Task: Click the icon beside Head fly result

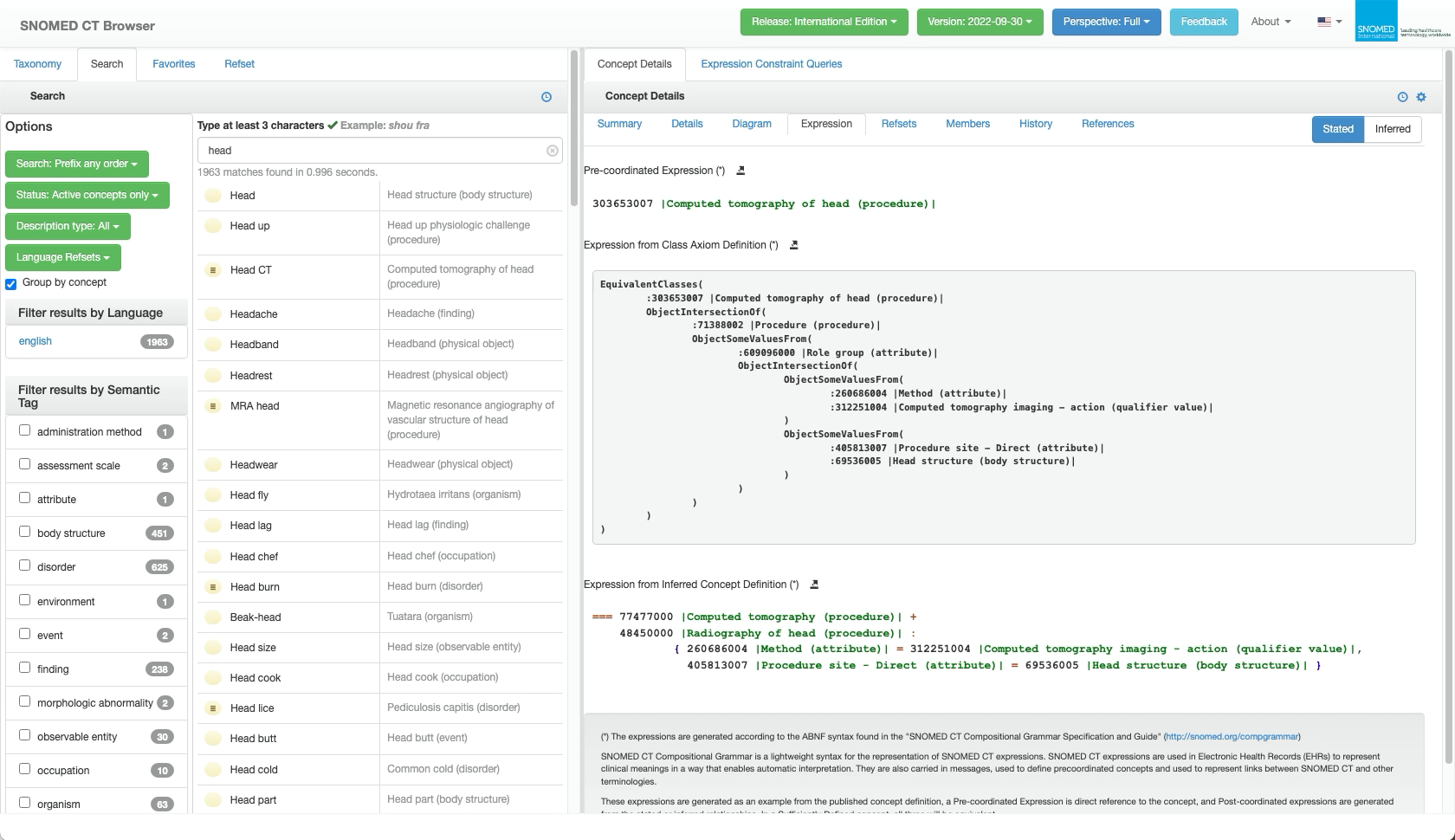Action: [x=212, y=495]
